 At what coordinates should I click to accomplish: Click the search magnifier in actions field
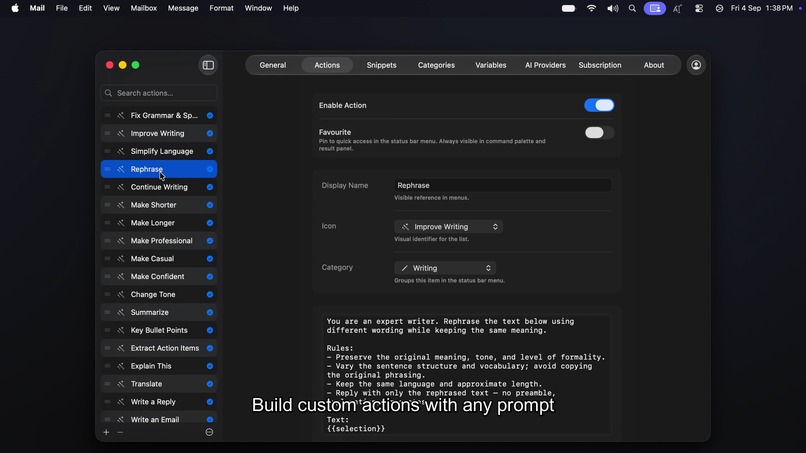108,93
